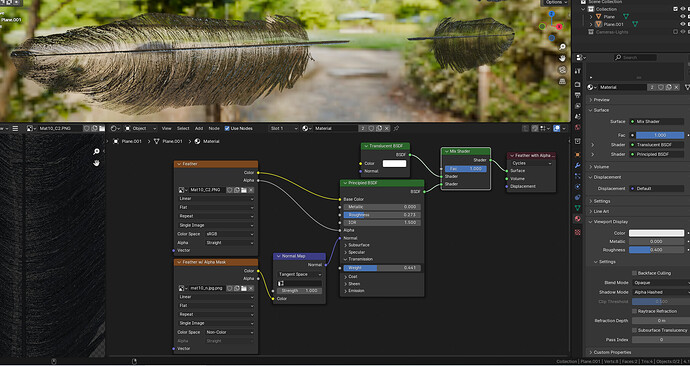Open the Tool properties tab icon
Screen dimensions: 690x366
578,71
